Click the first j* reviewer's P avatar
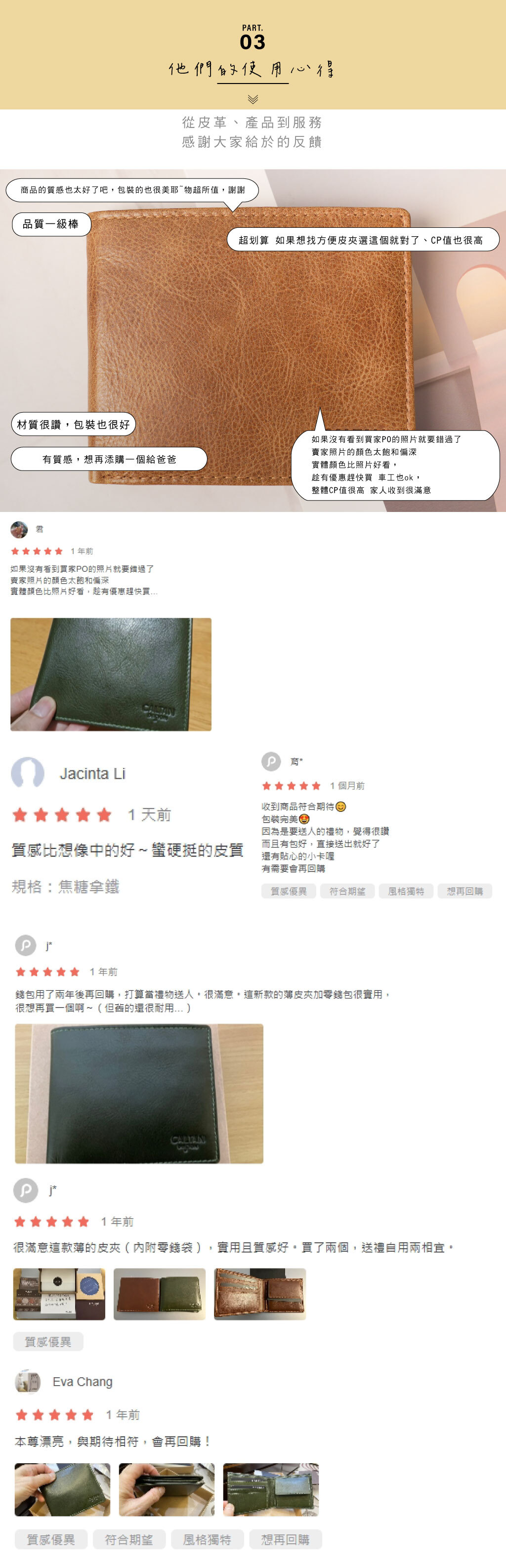Screen dimensions: 506x1568 click(25, 945)
